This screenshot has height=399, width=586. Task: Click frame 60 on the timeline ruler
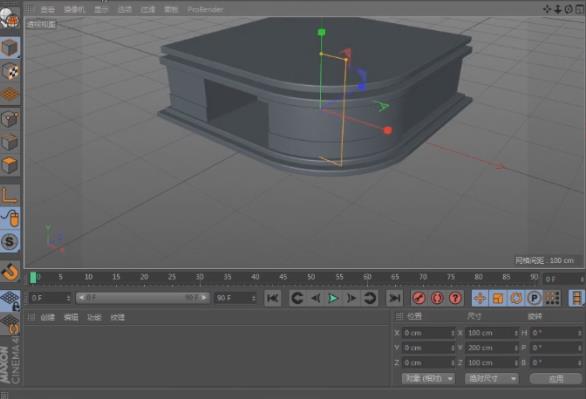(x=367, y=277)
